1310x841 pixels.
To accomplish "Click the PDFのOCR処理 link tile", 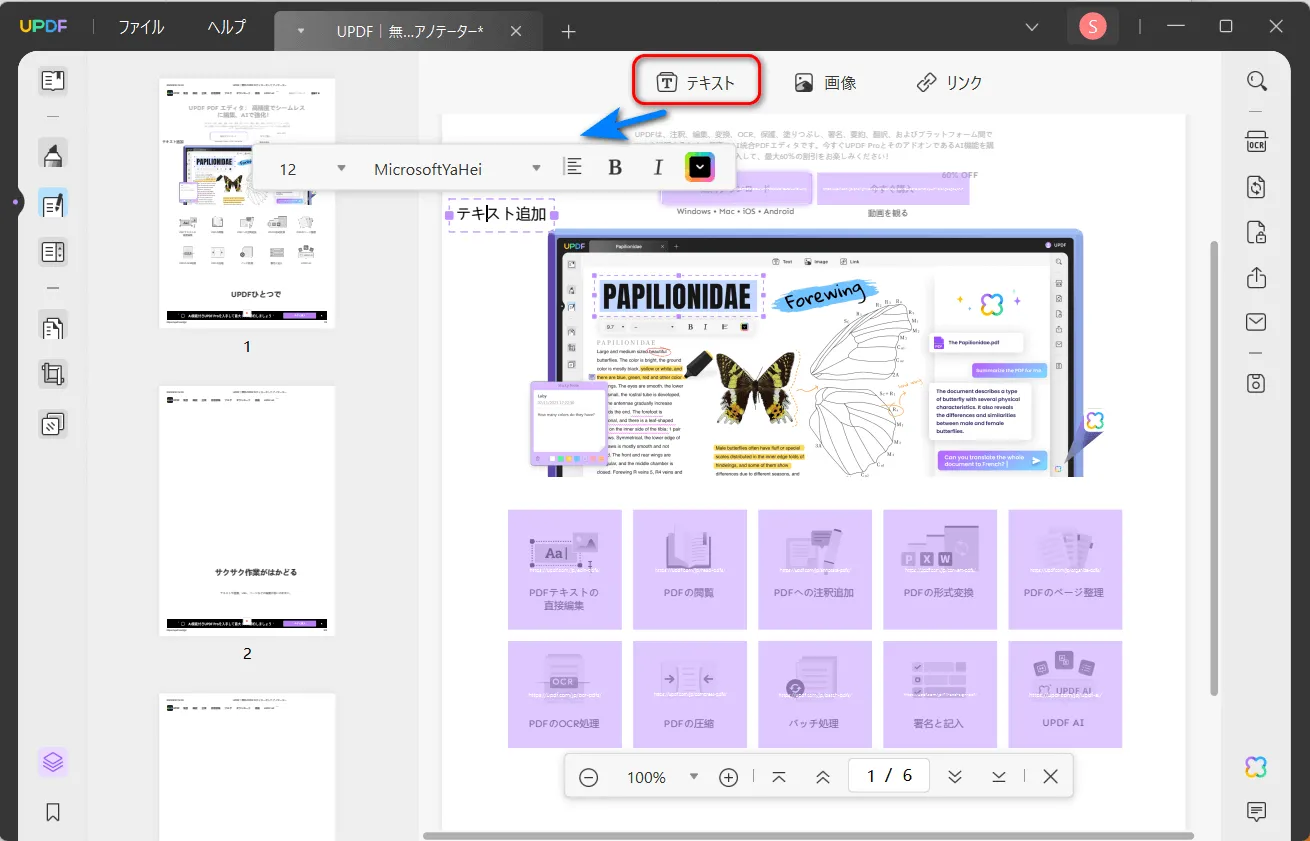I will (565, 694).
